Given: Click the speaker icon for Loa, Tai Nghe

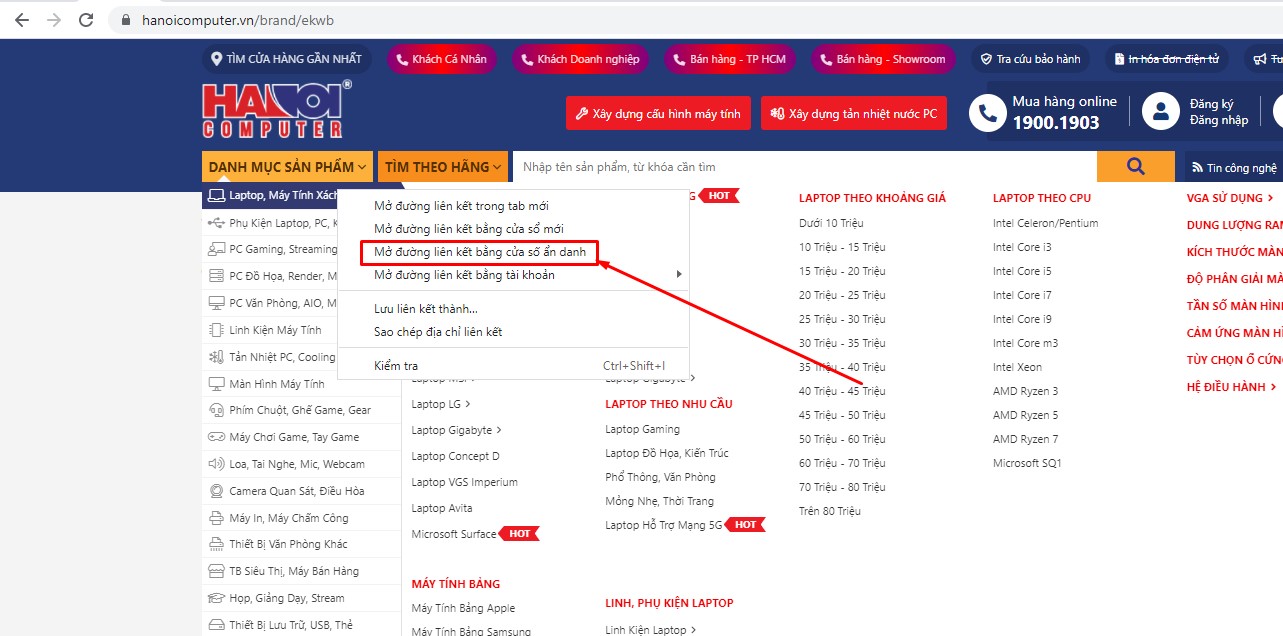Looking at the screenshot, I should click(215, 464).
